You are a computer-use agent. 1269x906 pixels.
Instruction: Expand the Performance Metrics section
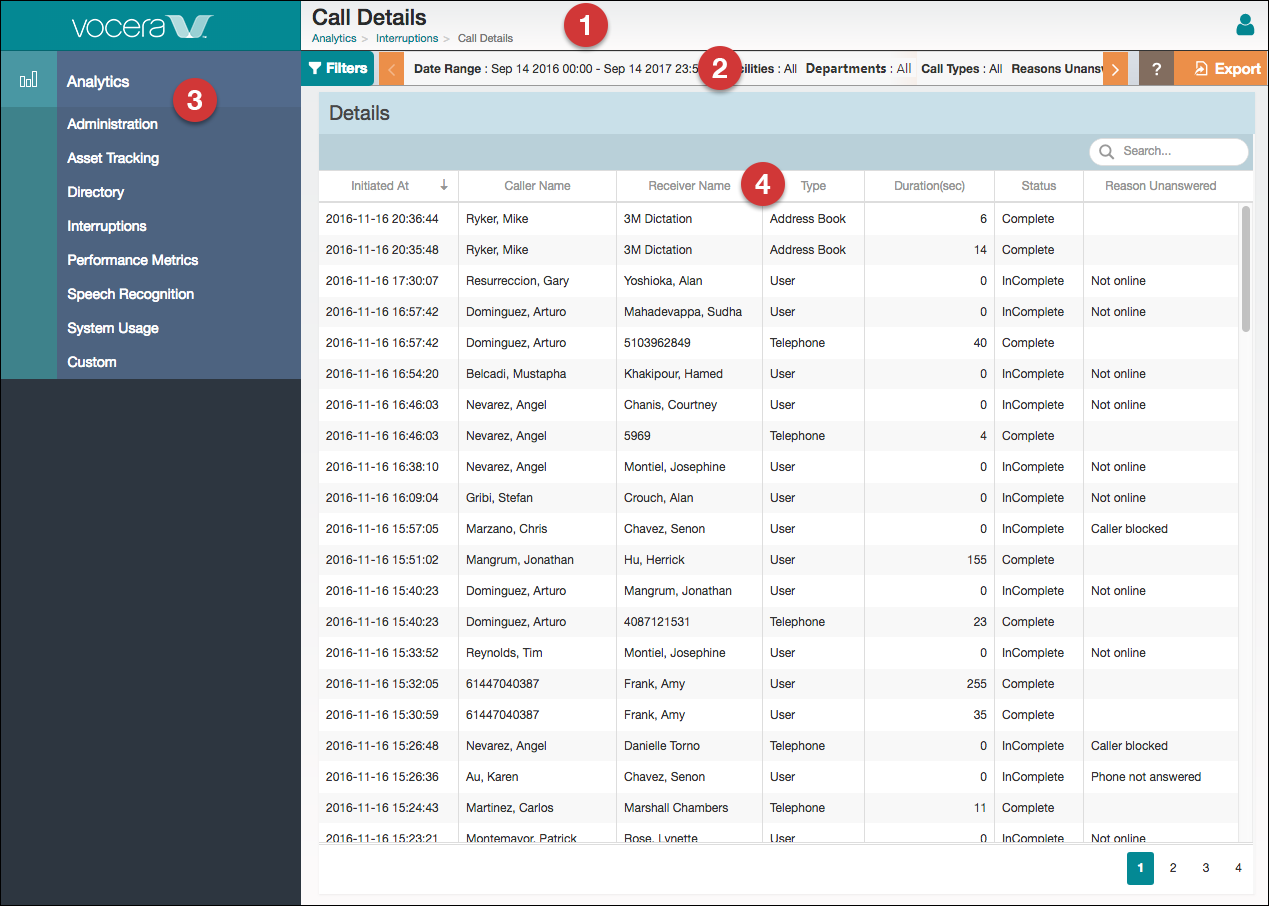click(132, 260)
